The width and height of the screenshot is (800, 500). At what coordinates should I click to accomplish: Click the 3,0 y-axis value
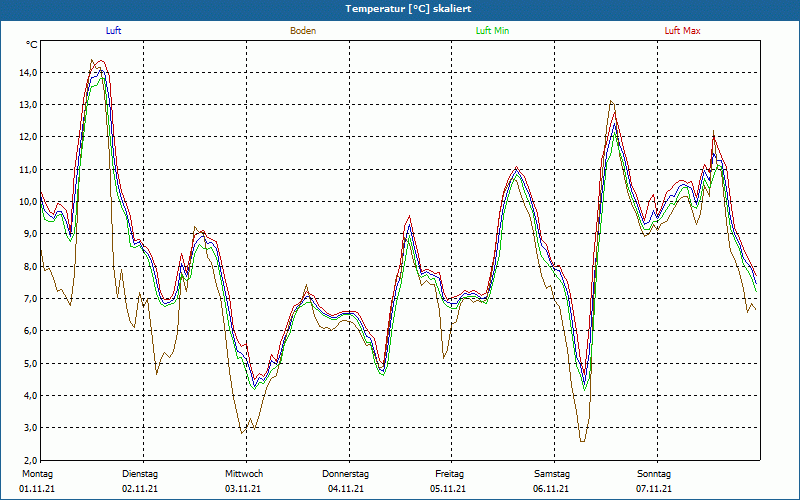(31, 428)
